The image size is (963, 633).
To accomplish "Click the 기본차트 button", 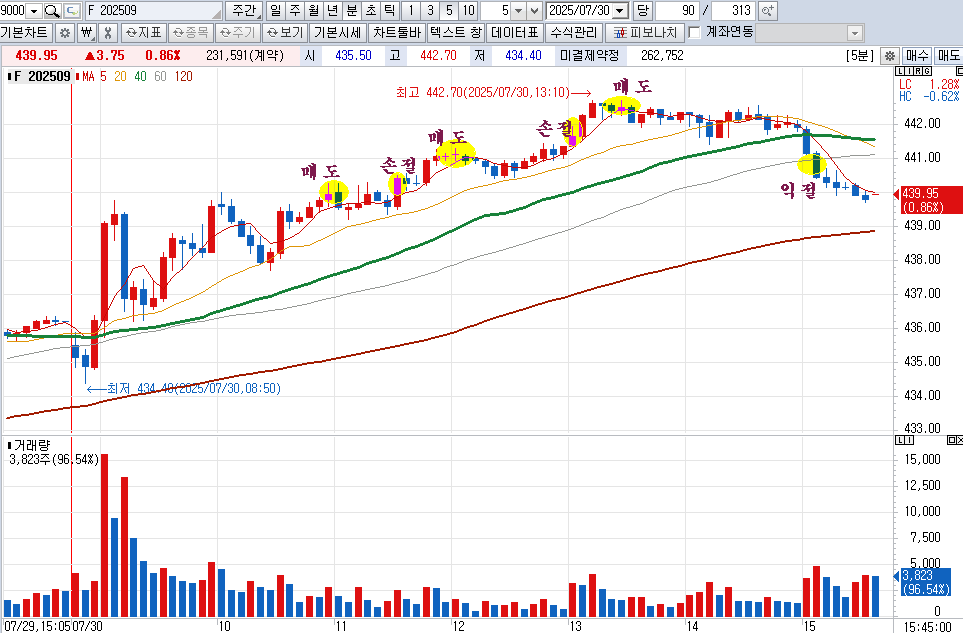I will pyautogui.click(x=25, y=33).
